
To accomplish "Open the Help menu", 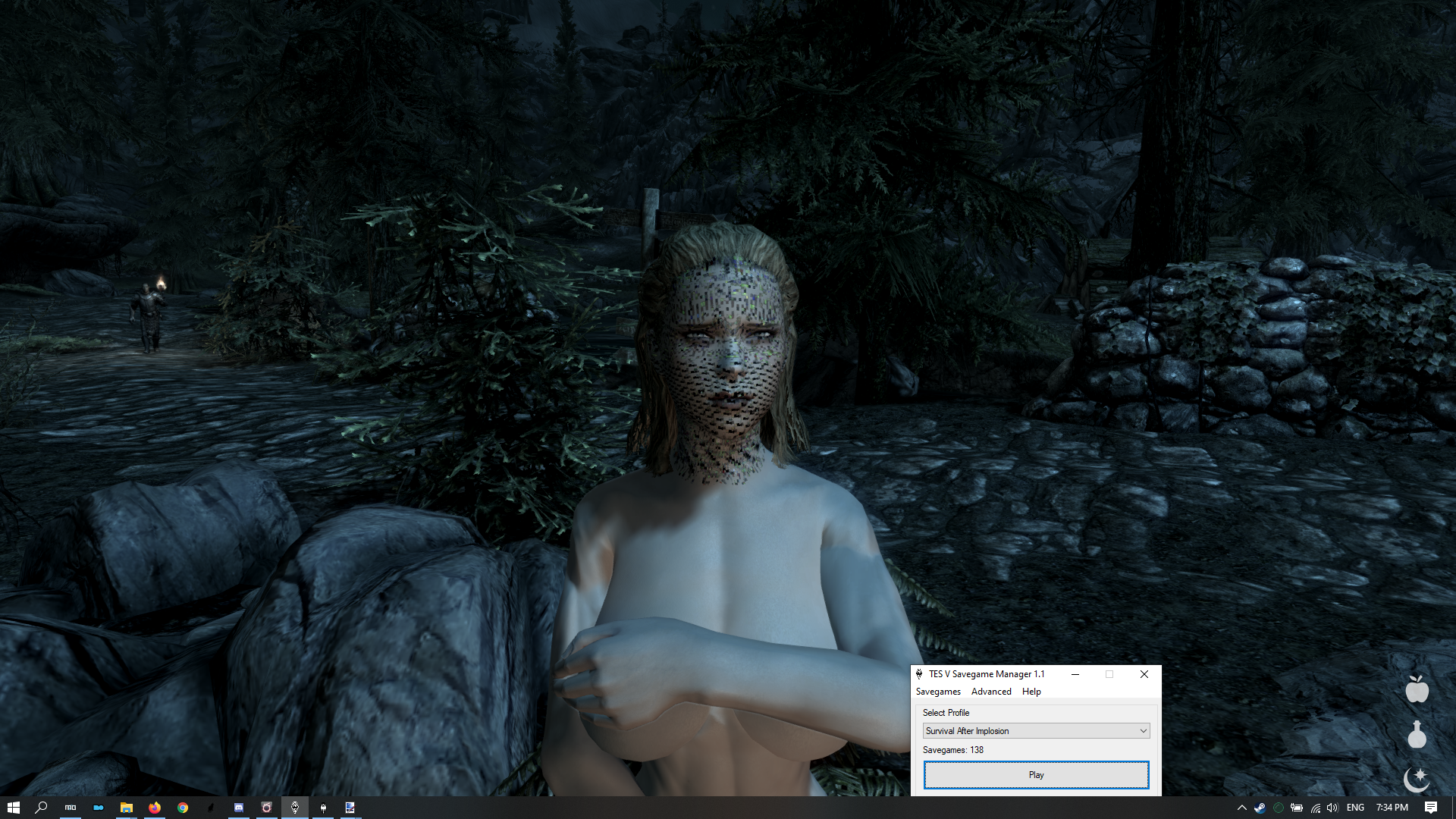I will pos(1031,692).
